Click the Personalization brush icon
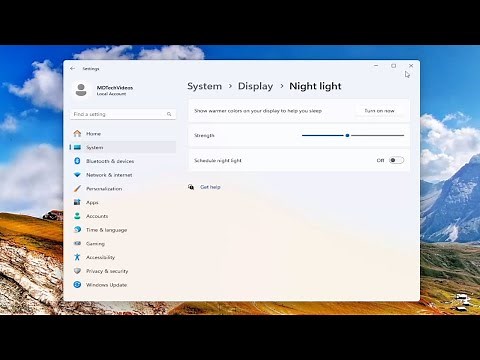 click(x=77, y=188)
